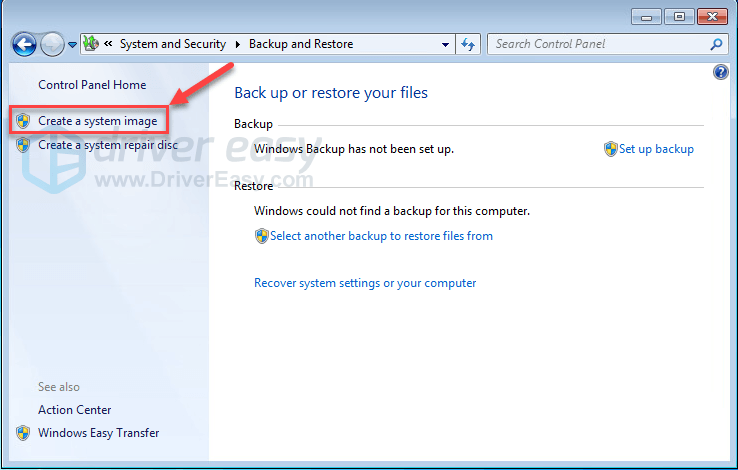Screen dimensions: 738x470
Task: Click 'Windows could not find a backup' text
Action: pyautogui.click(x=392, y=211)
